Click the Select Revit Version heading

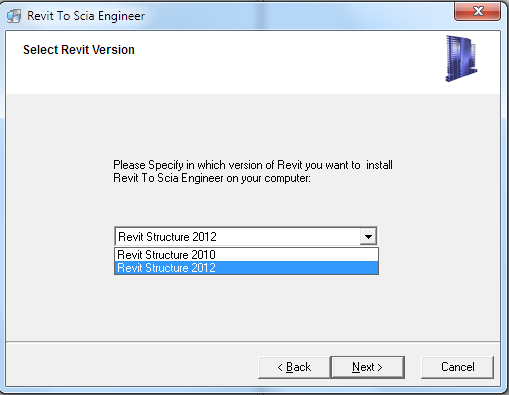pyautogui.click(x=79, y=50)
